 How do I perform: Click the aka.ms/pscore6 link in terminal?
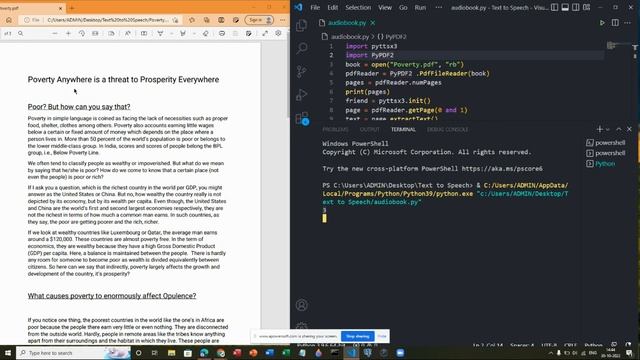point(502,169)
